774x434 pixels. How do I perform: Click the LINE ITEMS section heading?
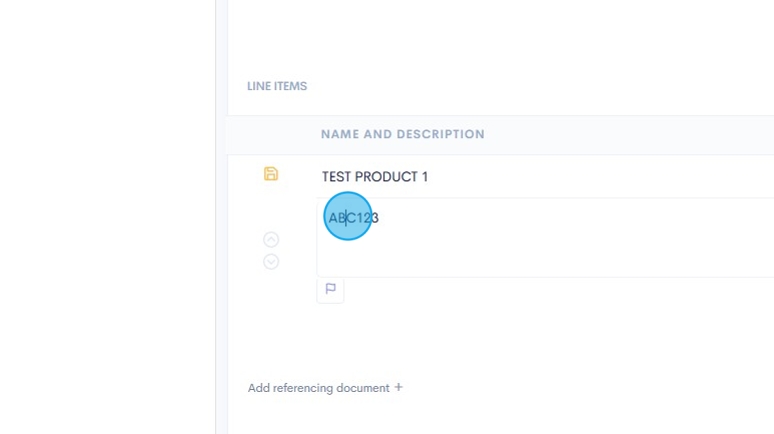(277, 86)
